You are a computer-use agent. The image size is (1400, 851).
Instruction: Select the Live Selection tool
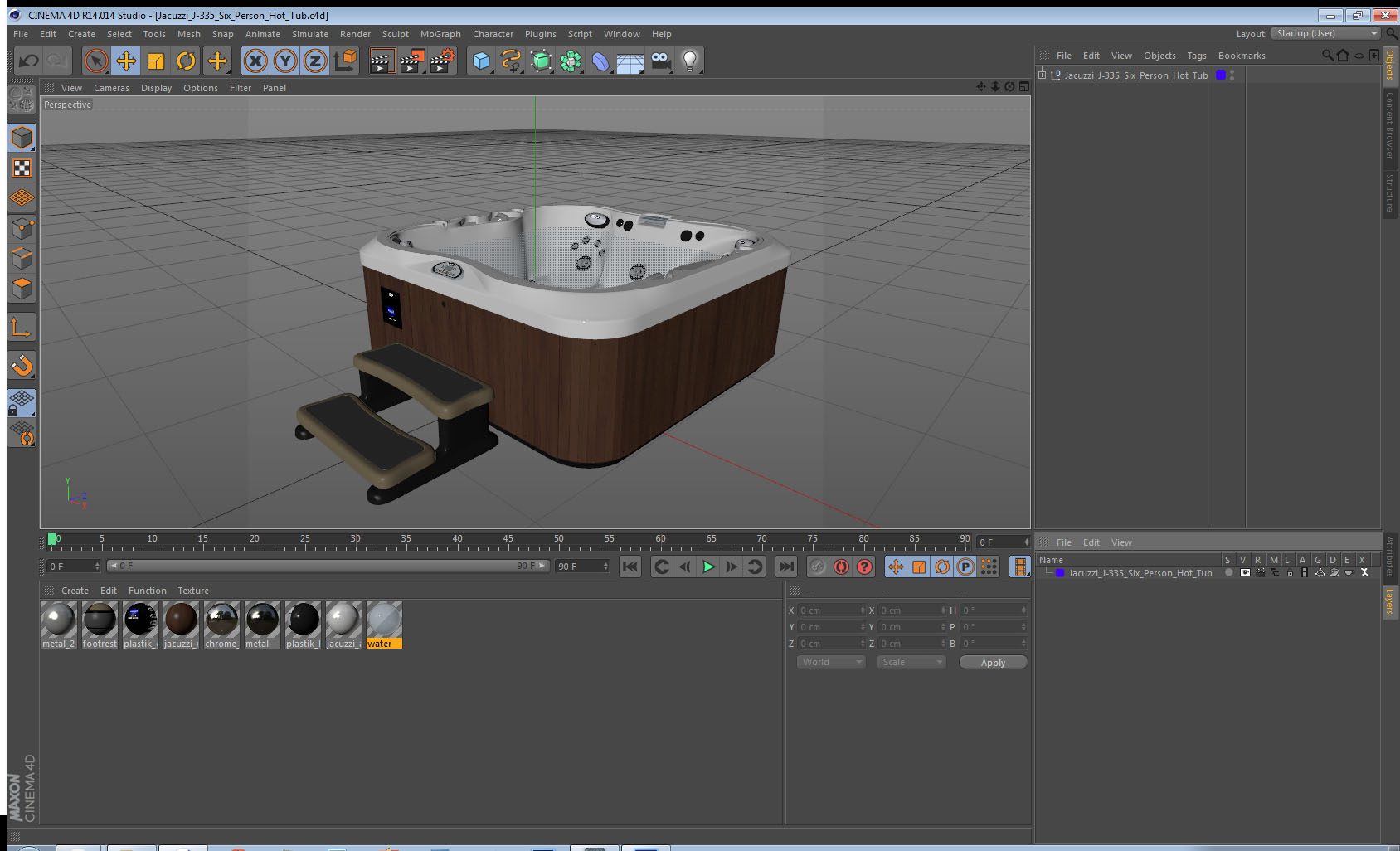point(96,61)
